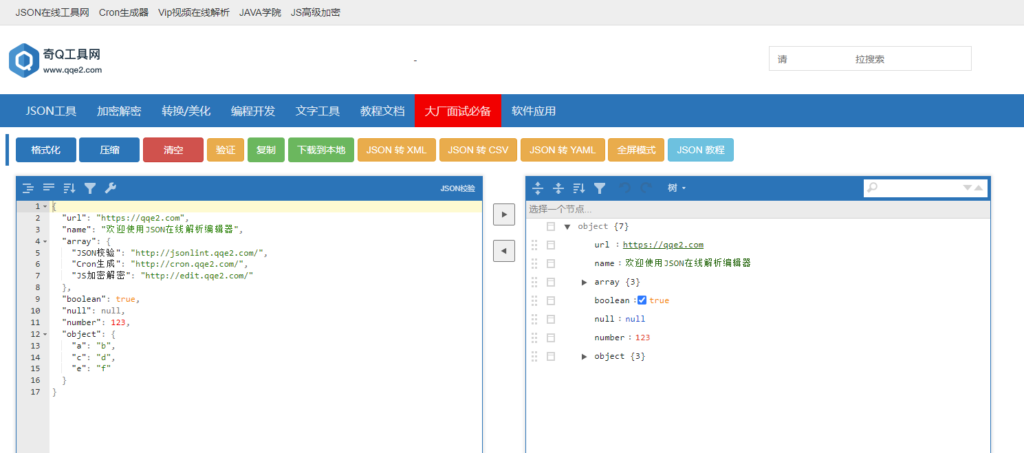Expand all fields in the tree view panel
Screen dimensions: 1024x453
(x=538, y=187)
